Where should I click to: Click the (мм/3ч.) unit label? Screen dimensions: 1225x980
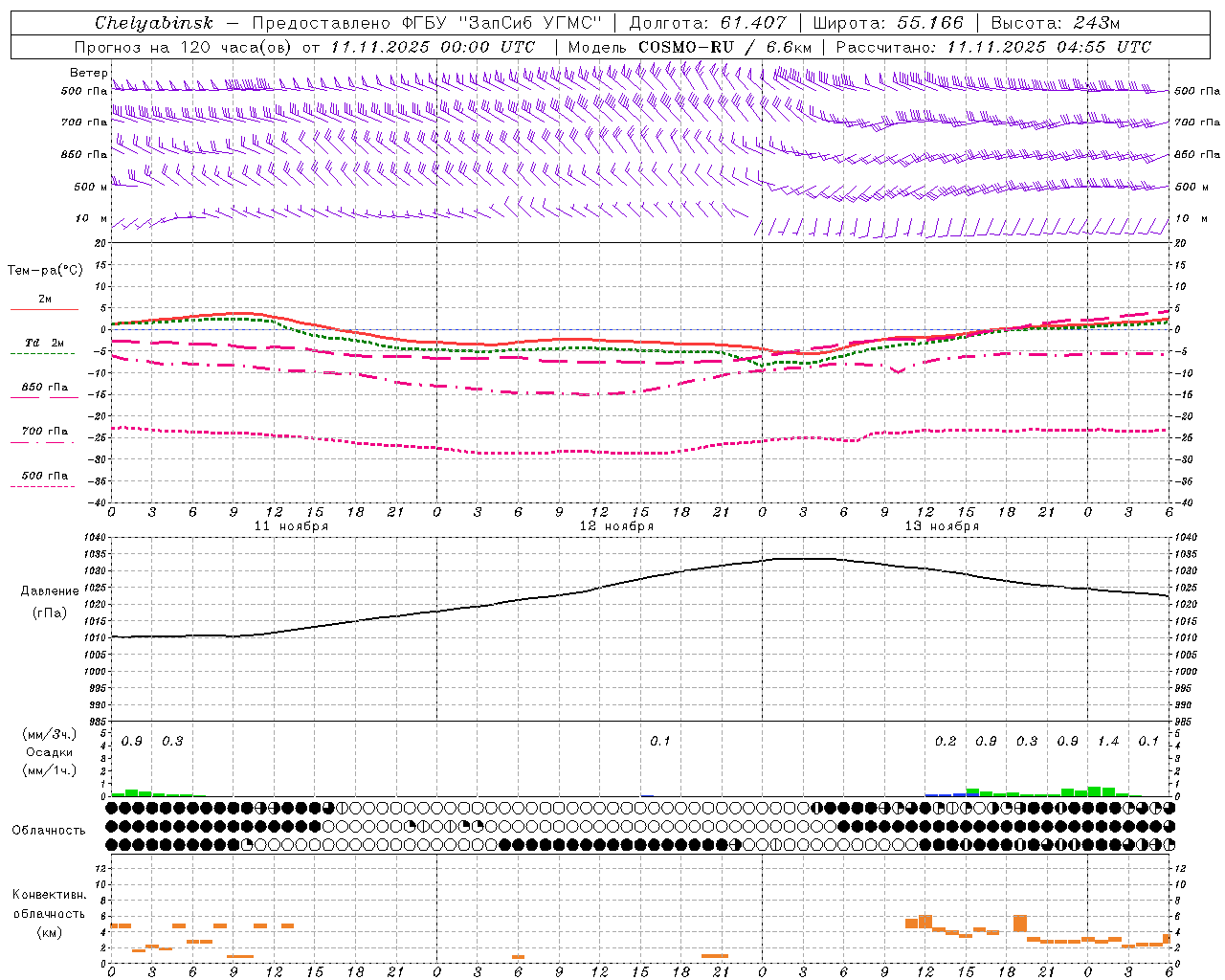pos(50,735)
